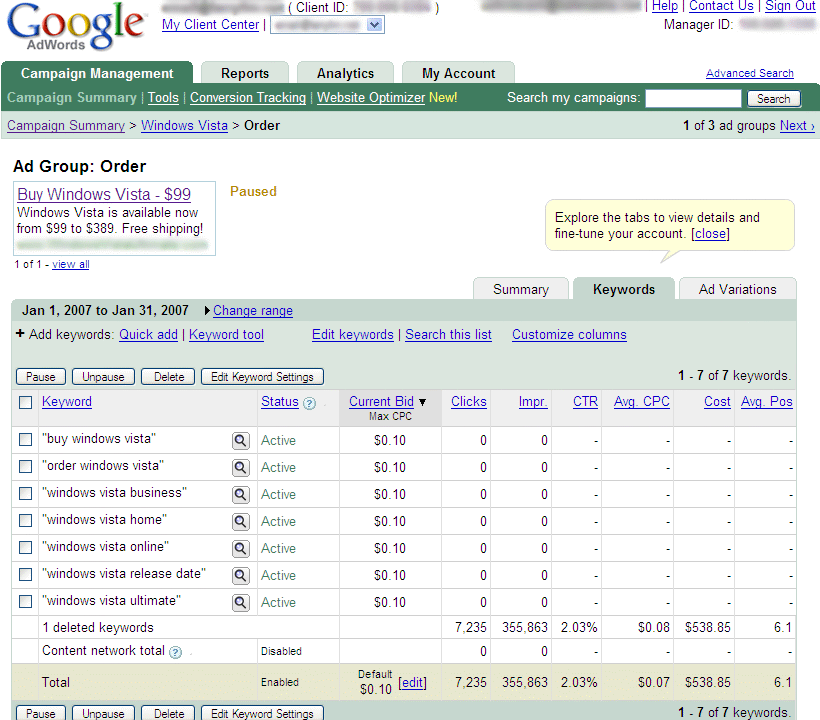Check the "windows vista ultimate" keyword box
The width and height of the screenshot is (820, 720).
(25, 601)
